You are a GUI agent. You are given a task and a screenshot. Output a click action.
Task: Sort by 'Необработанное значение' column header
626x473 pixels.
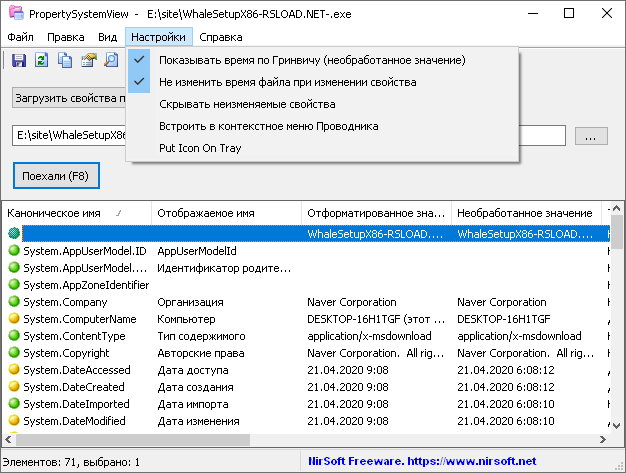point(526,213)
